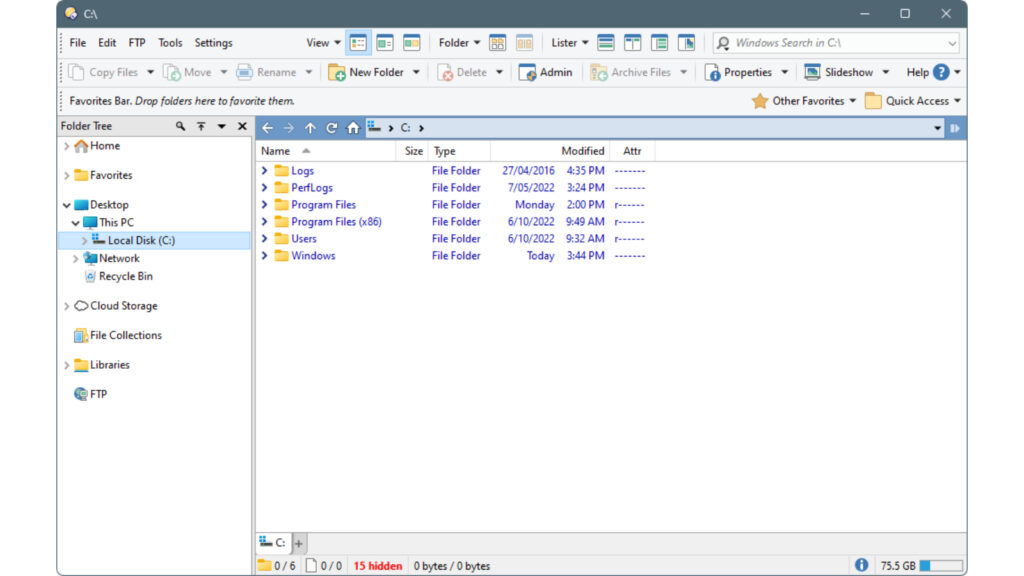Click the Admin button
The height and width of the screenshot is (576, 1024).
[545, 72]
